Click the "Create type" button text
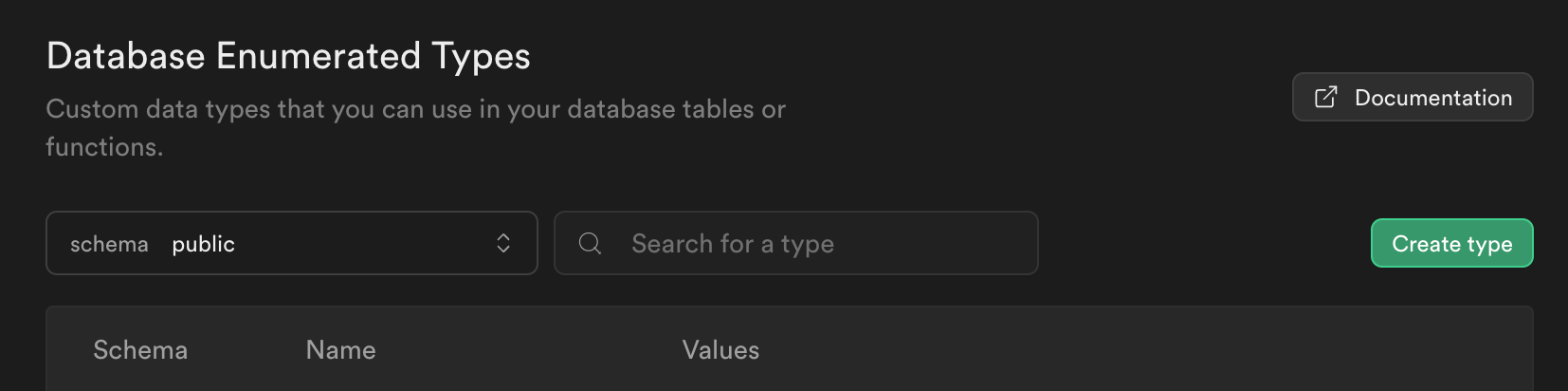The height and width of the screenshot is (391, 1568). [1451, 244]
